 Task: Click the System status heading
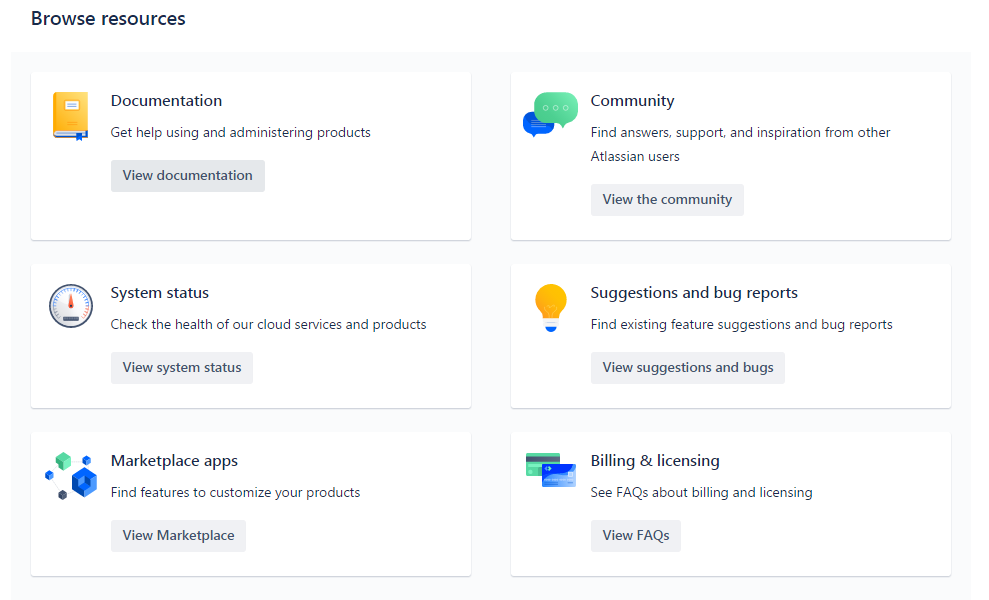[160, 293]
